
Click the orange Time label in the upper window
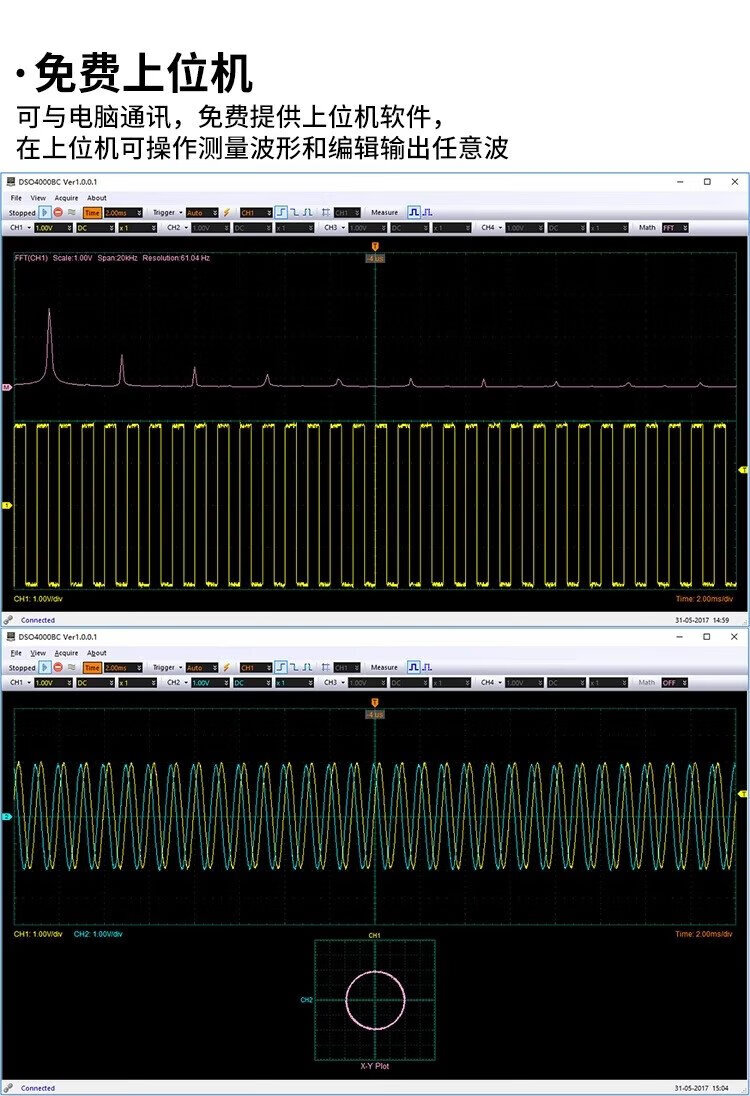92,213
